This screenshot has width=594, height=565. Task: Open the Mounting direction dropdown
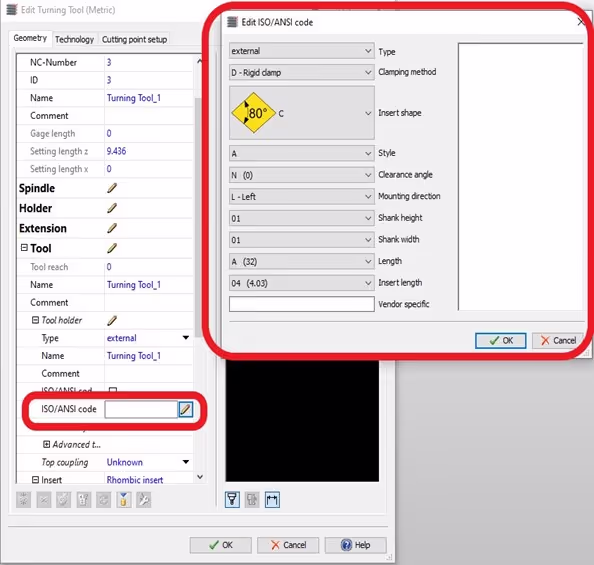click(x=302, y=197)
